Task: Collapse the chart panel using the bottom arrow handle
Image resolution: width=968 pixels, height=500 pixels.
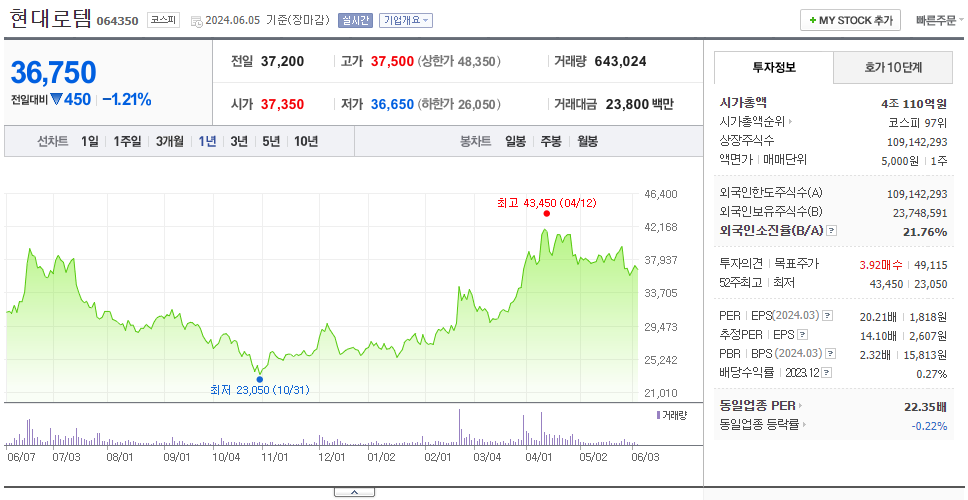Action: [354, 492]
